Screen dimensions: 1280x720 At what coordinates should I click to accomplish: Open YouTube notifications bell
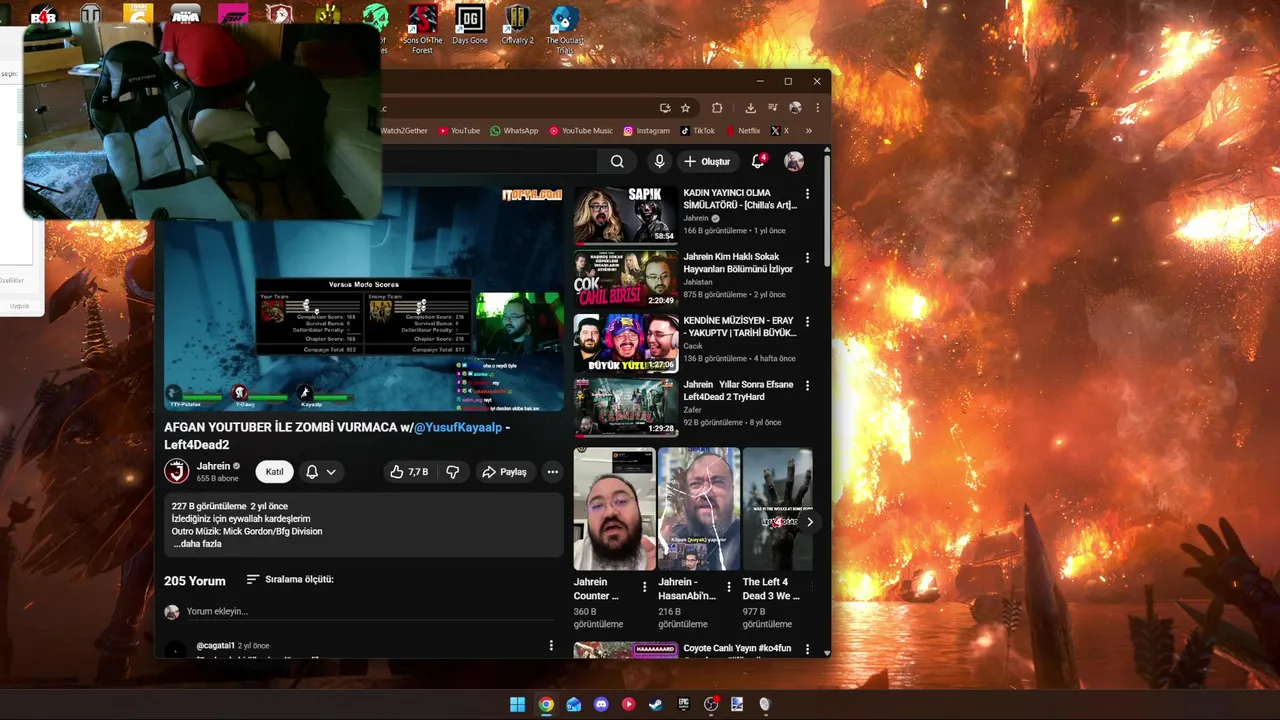click(x=758, y=161)
